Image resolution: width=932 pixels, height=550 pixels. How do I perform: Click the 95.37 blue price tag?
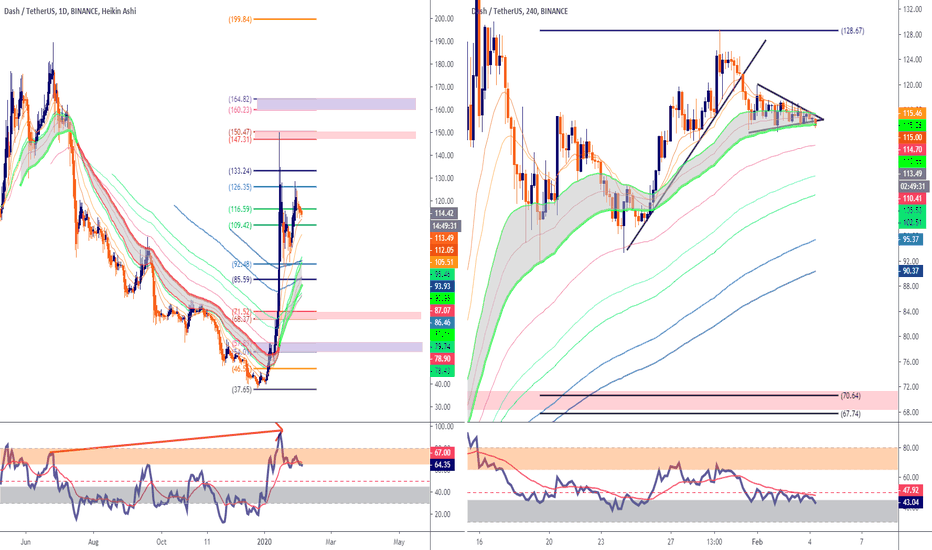tap(910, 239)
